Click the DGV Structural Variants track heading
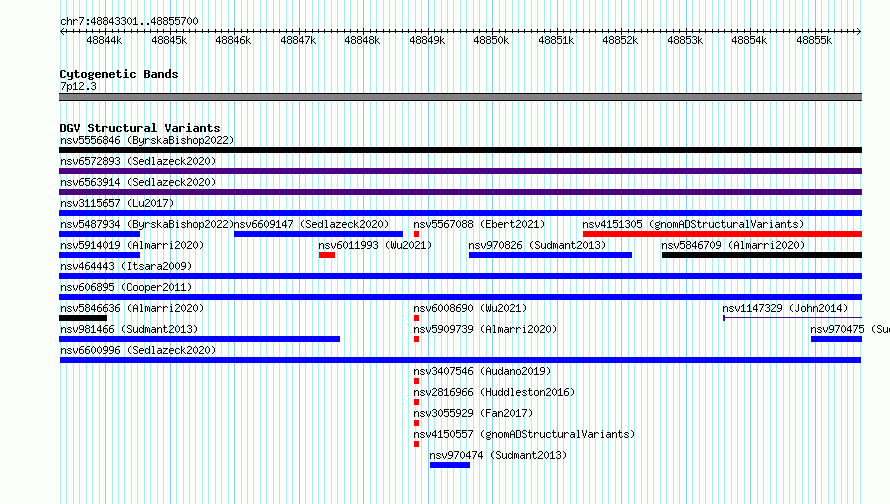Screen dimensions: 890x504 click(140, 128)
